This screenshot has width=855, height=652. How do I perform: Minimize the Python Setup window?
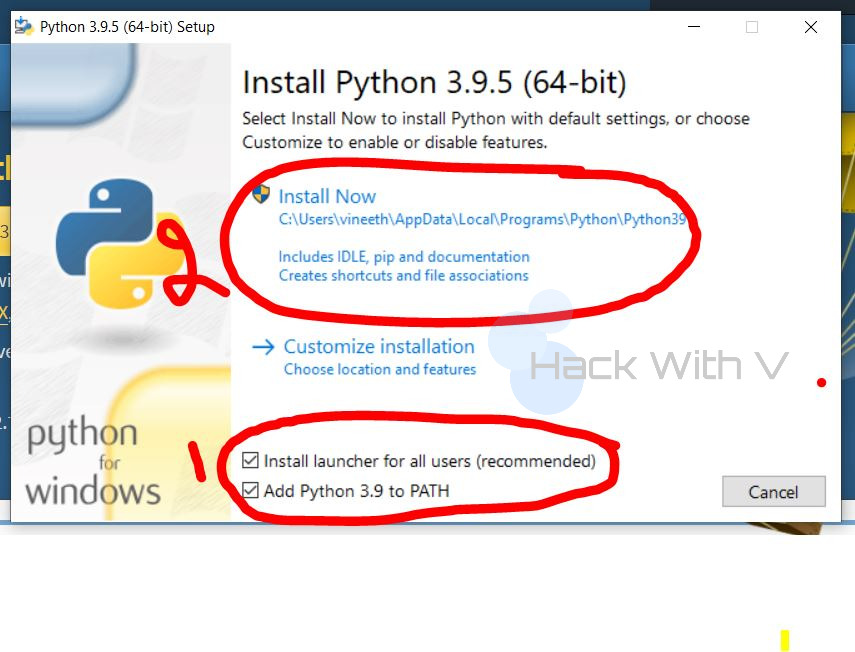[694, 27]
